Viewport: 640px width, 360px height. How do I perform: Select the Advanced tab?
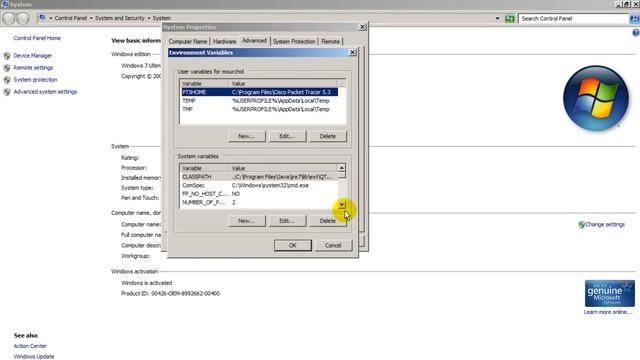click(254, 40)
